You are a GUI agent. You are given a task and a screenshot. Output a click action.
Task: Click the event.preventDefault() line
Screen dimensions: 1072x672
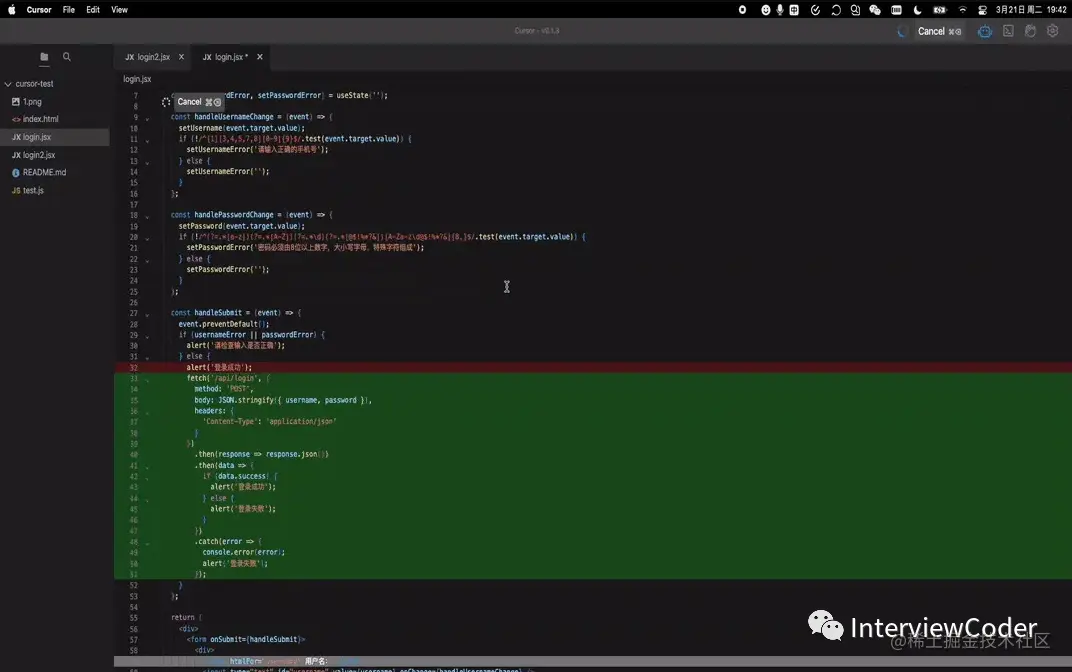tap(224, 324)
